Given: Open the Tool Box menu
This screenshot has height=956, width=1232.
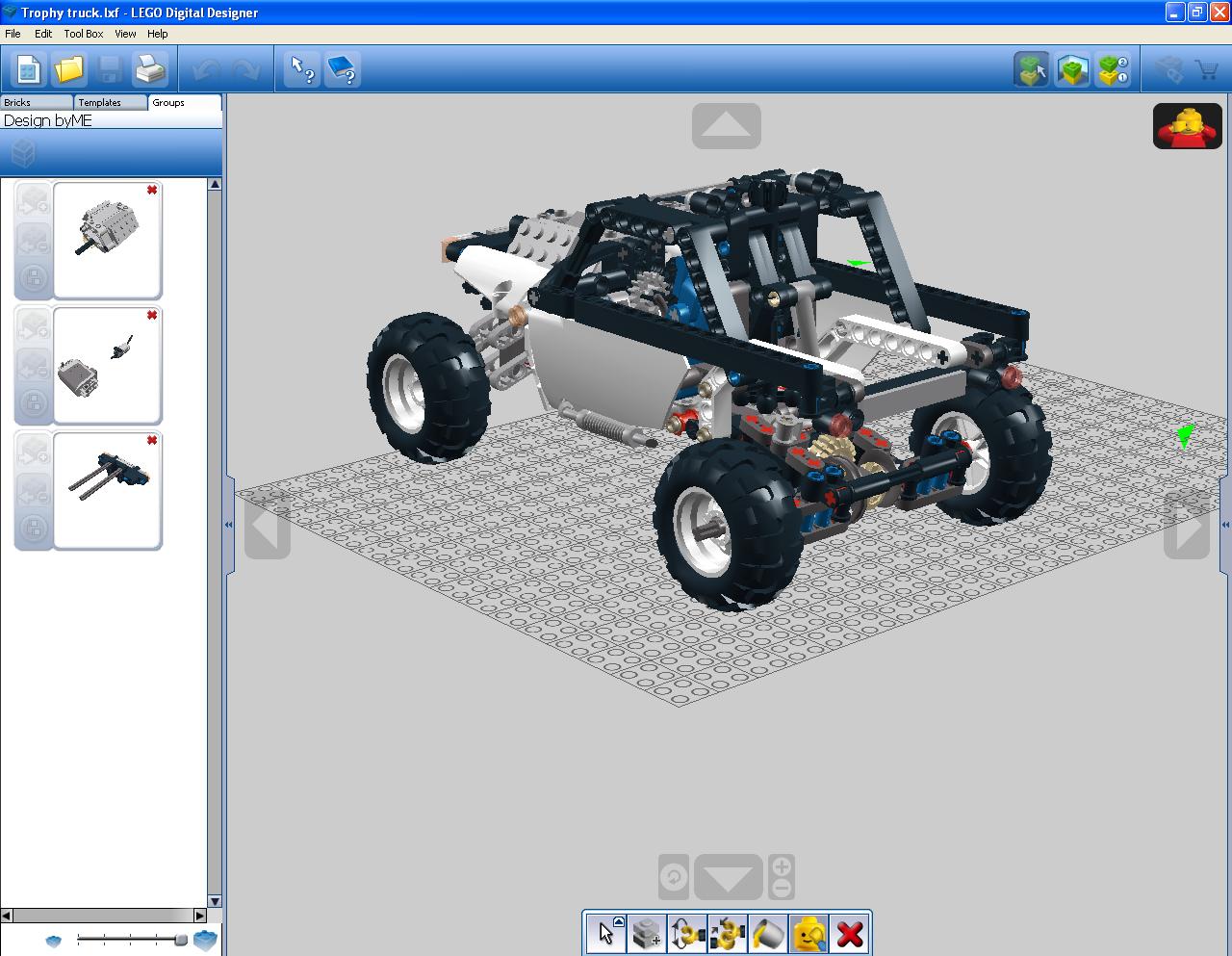Looking at the screenshot, I should 84,34.
